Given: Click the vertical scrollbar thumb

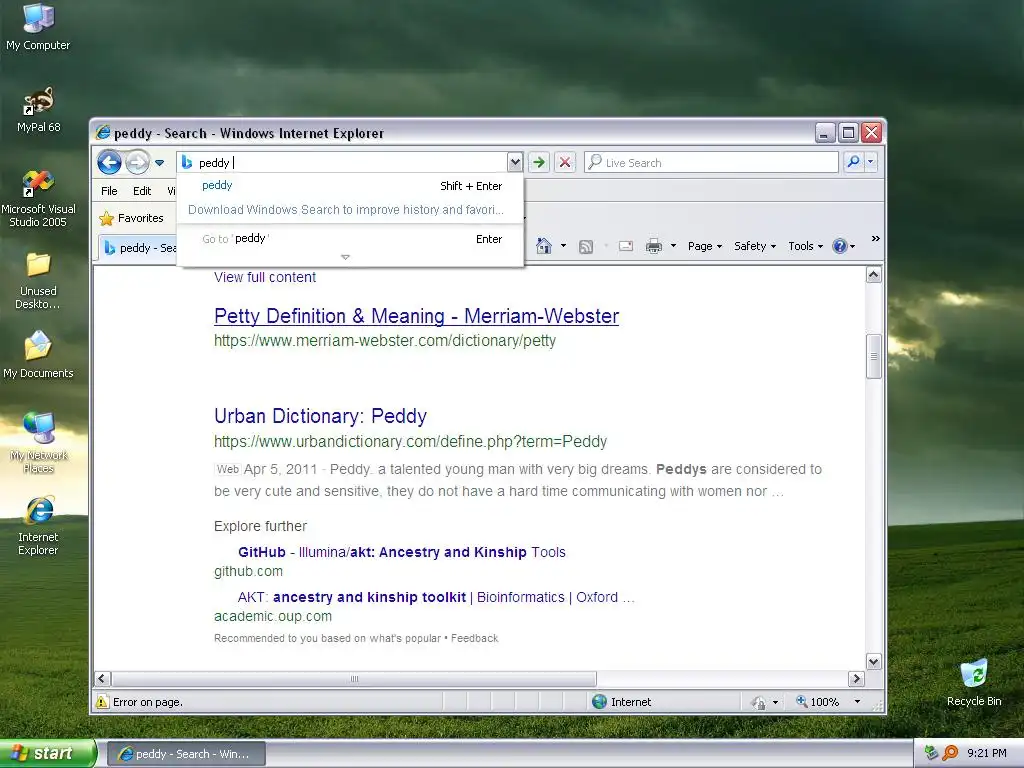Looking at the screenshot, I should (874, 357).
